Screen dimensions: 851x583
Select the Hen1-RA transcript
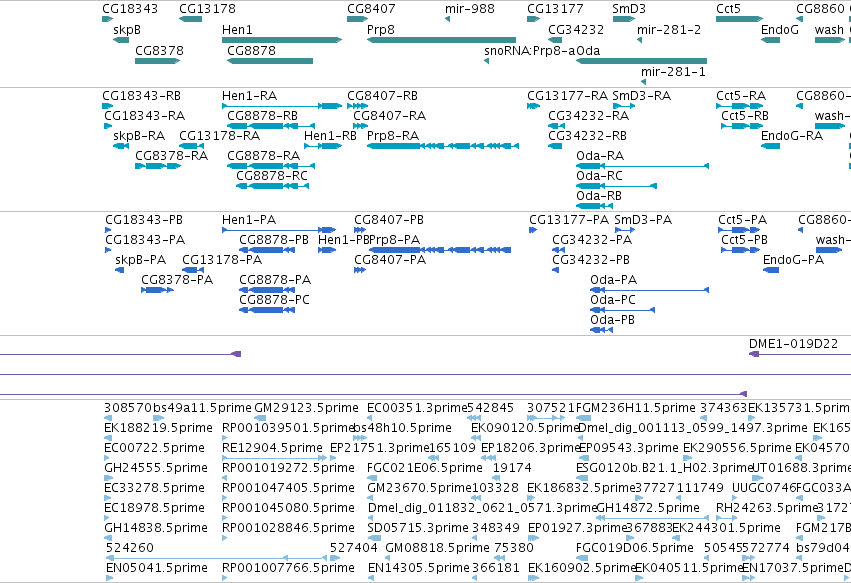[x=282, y=106]
